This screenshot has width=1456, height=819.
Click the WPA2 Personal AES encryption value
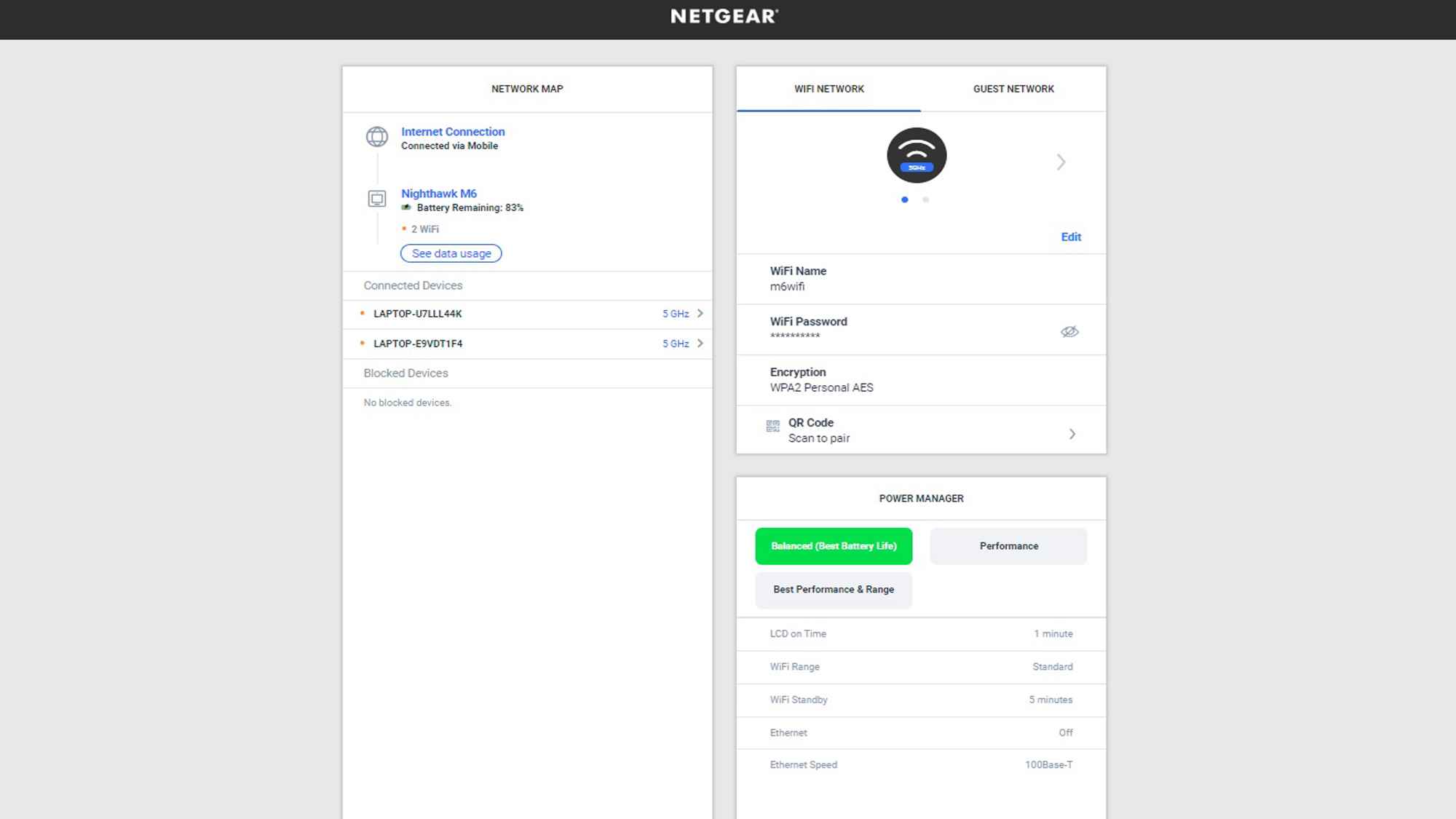[822, 388]
